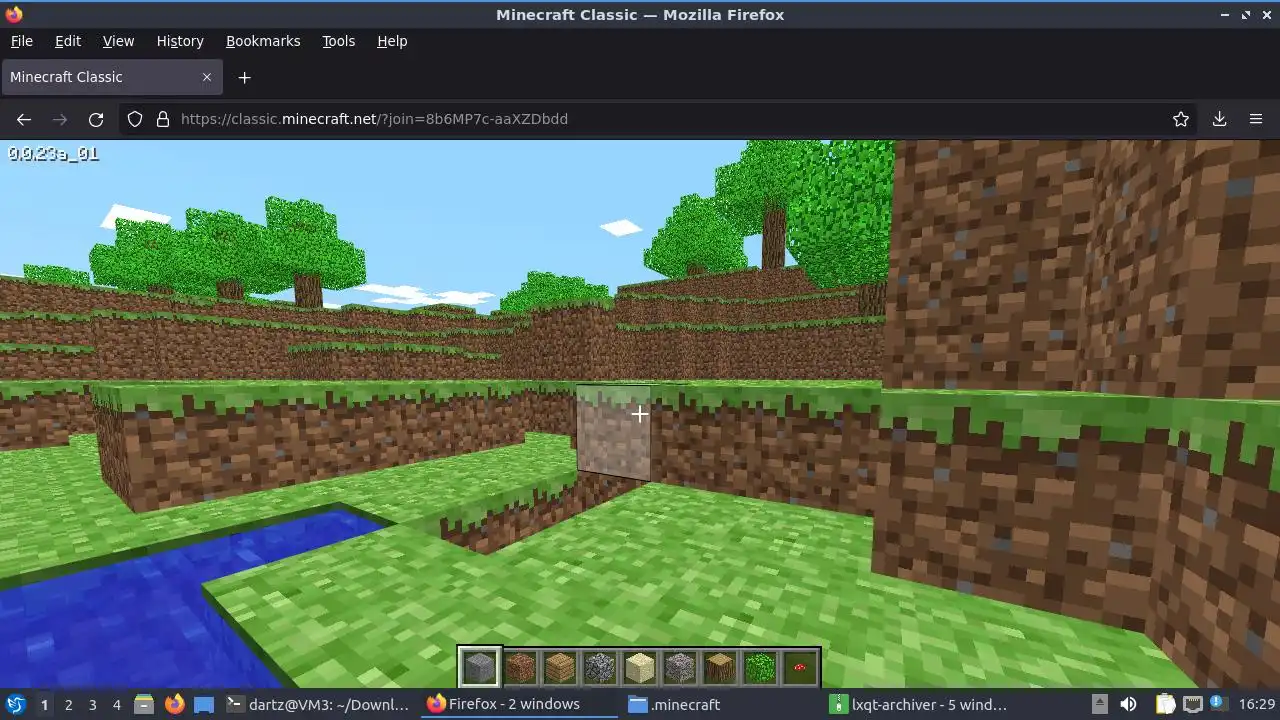Open the removable media eject tray icon
The width and height of the screenshot is (1280, 720).
[x=1099, y=705]
